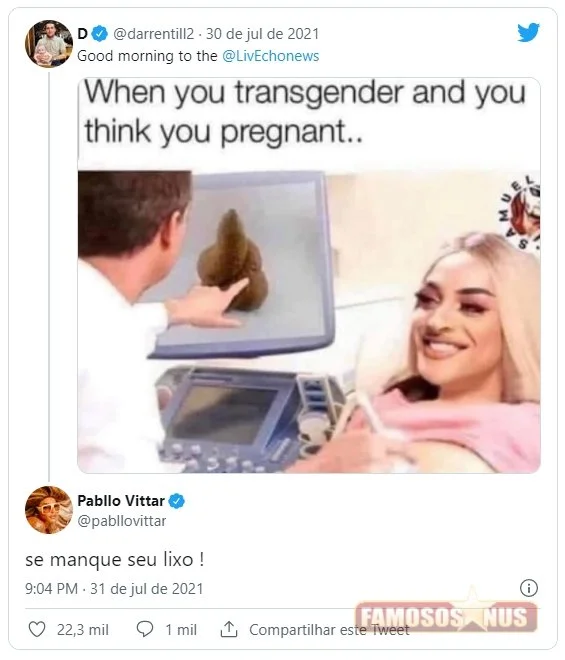Follow the @LivEchonews mention link
The width and height of the screenshot is (565, 660).
[x=271, y=56]
